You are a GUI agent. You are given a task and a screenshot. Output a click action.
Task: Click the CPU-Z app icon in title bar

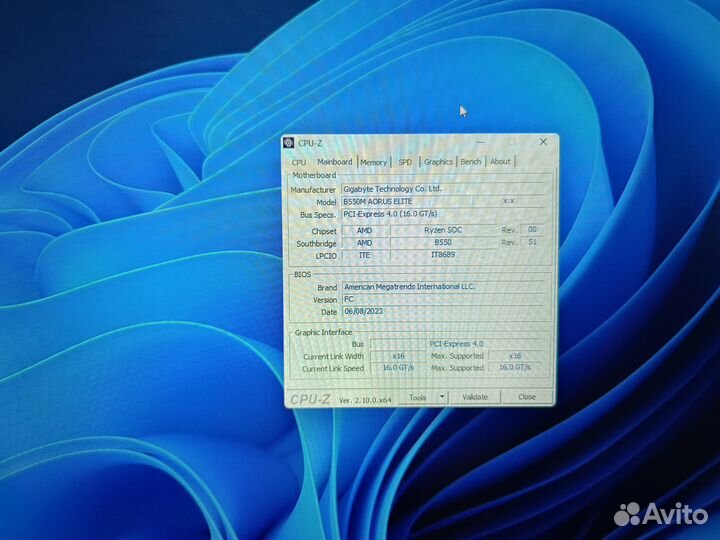(288, 143)
